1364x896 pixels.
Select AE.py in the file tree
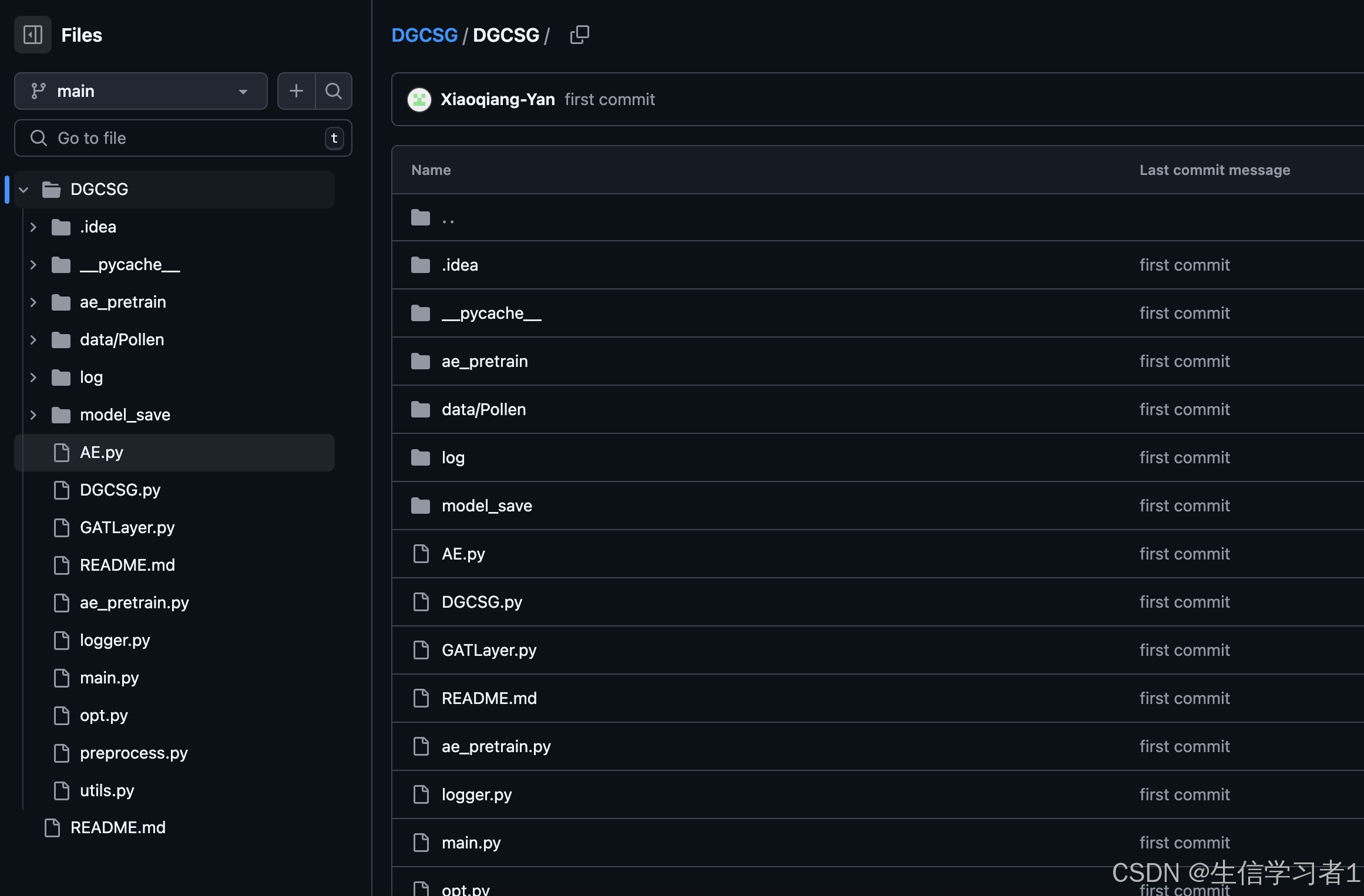[174, 453]
